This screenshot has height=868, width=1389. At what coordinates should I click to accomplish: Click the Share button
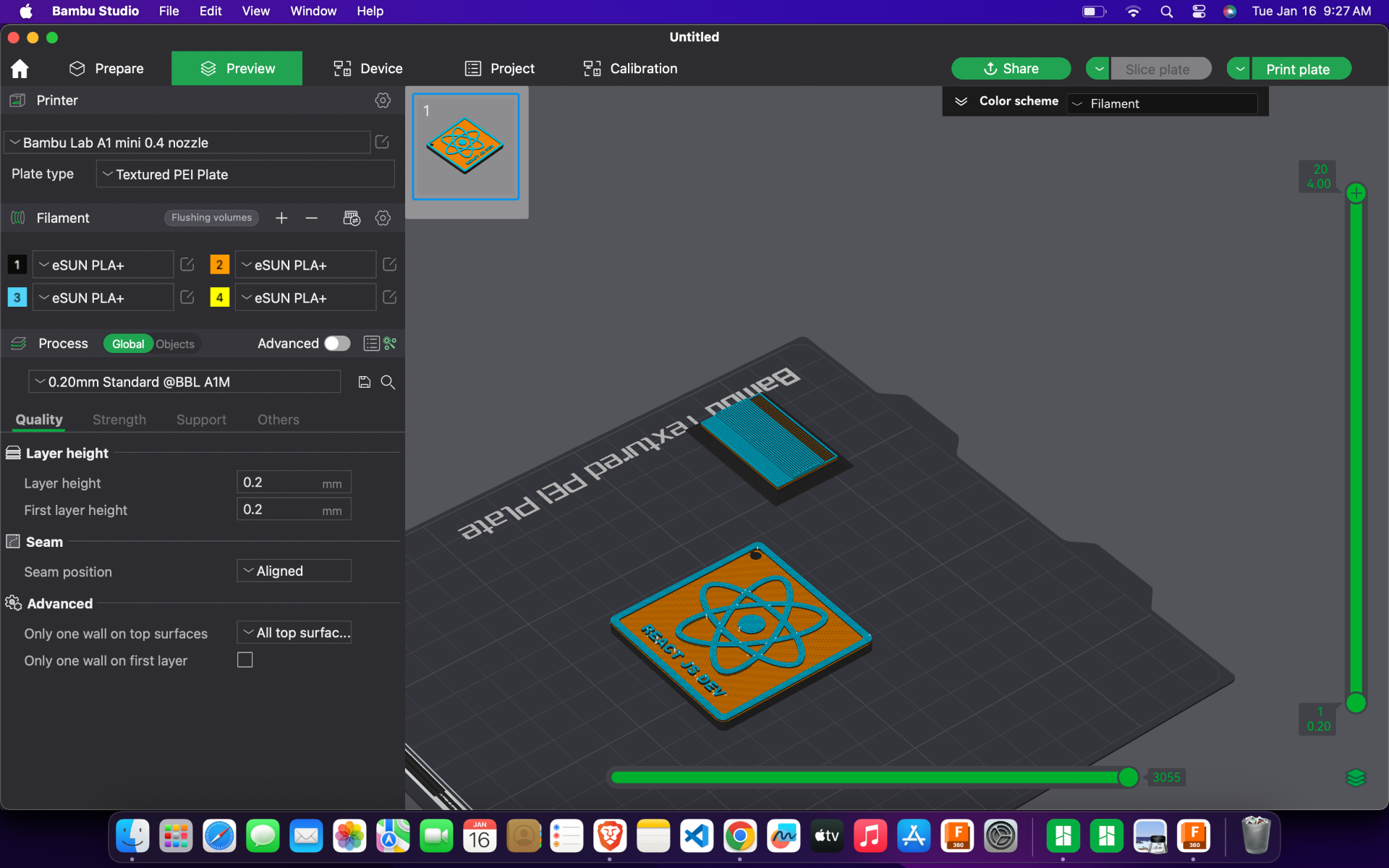pos(1011,68)
